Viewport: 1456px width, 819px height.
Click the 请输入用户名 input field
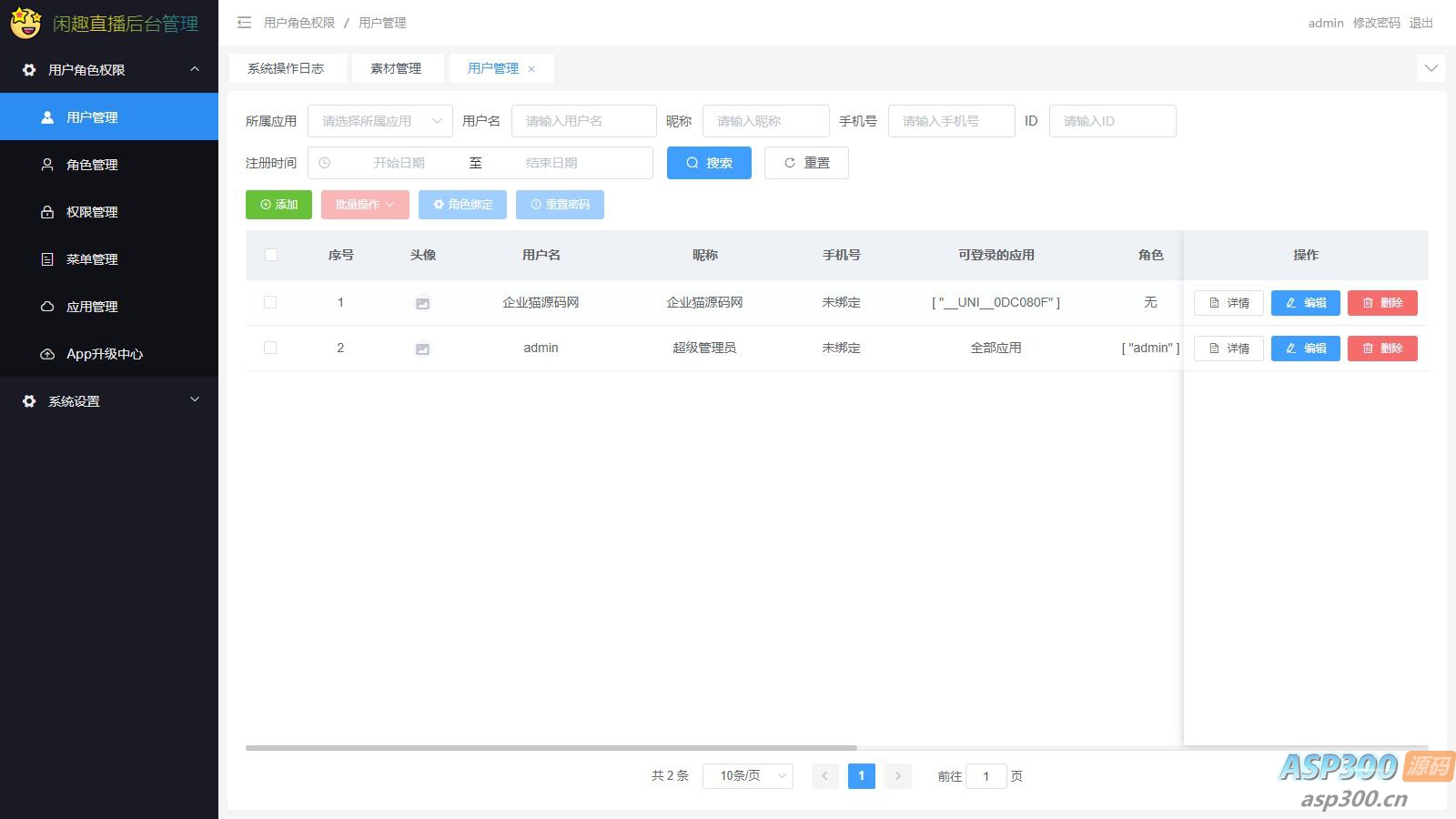[583, 120]
